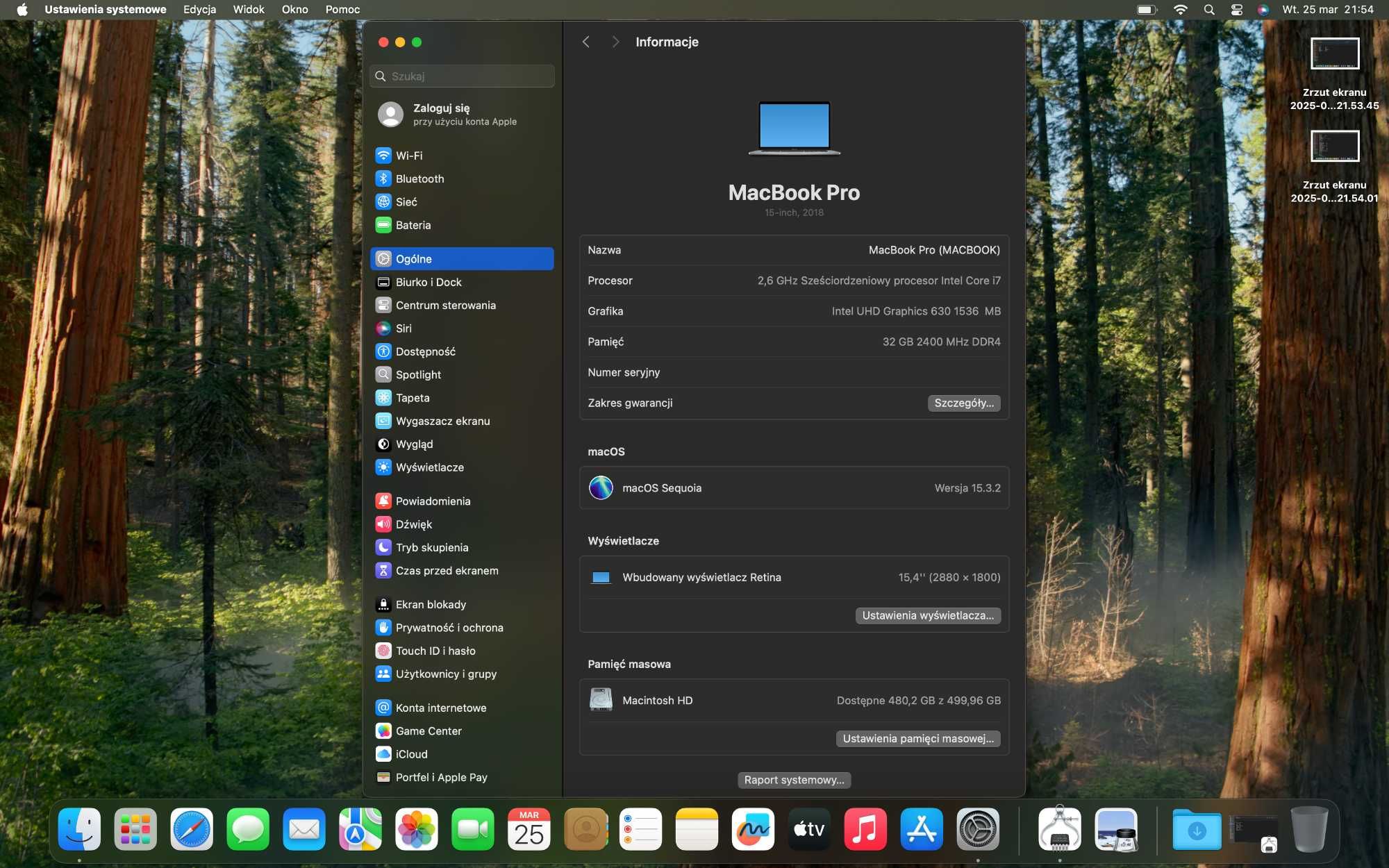Select Biurko i Dock in sidebar
The image size is (1389, 868).
[x=462, y=282]
